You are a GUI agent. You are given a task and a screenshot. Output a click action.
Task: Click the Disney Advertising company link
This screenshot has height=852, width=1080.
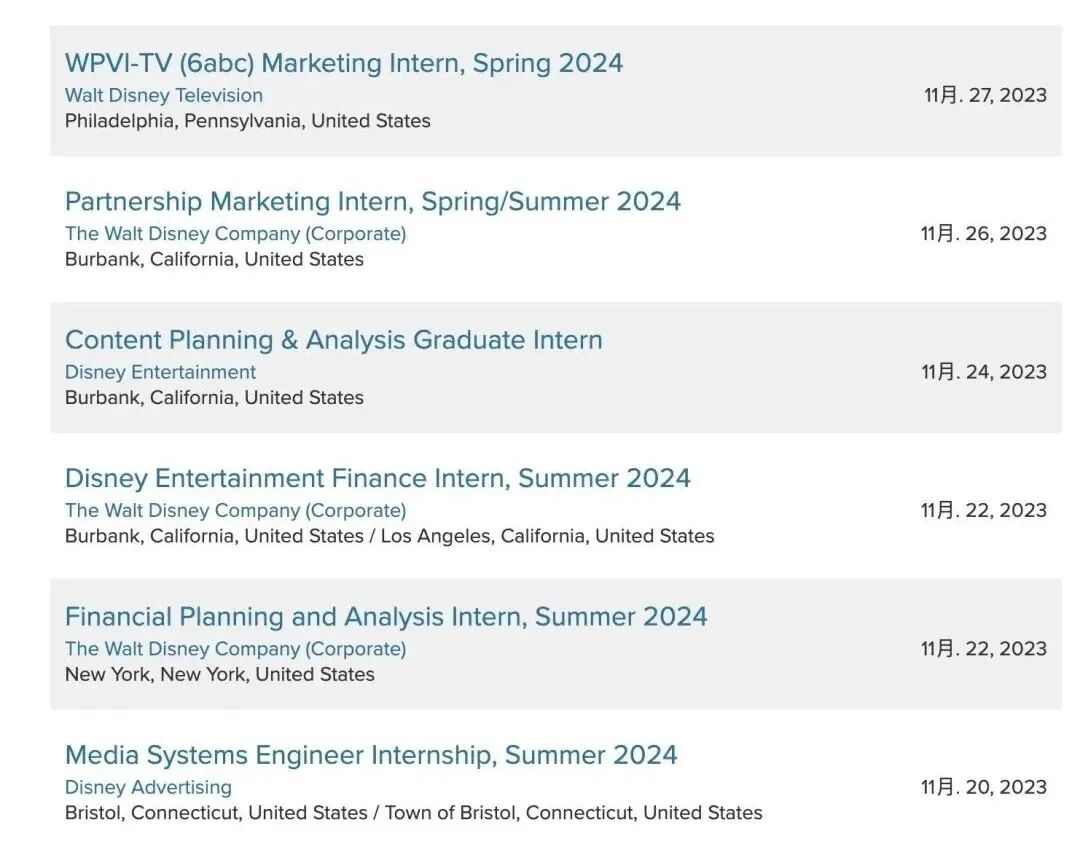(148, 787)
